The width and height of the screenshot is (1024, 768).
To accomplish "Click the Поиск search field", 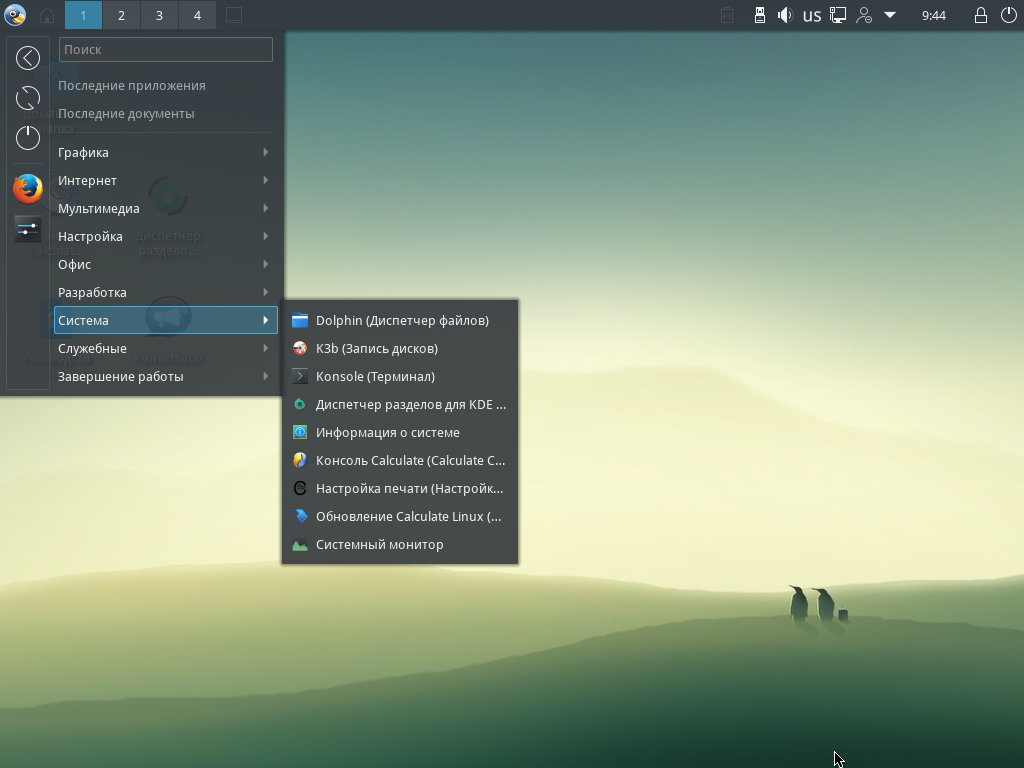I will click(x=166, y=49).
